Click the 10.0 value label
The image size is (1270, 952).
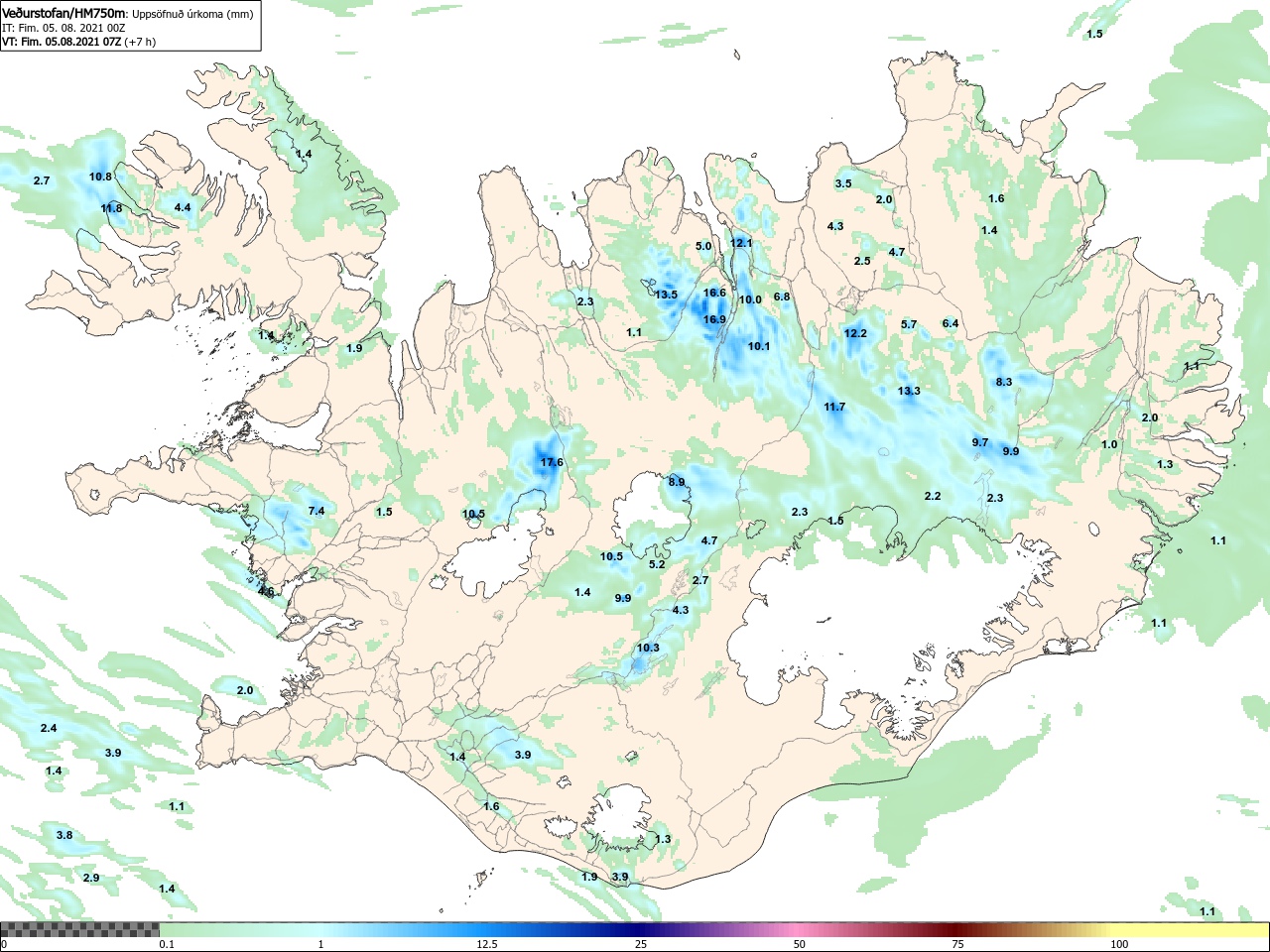click(x=750, y=299)
